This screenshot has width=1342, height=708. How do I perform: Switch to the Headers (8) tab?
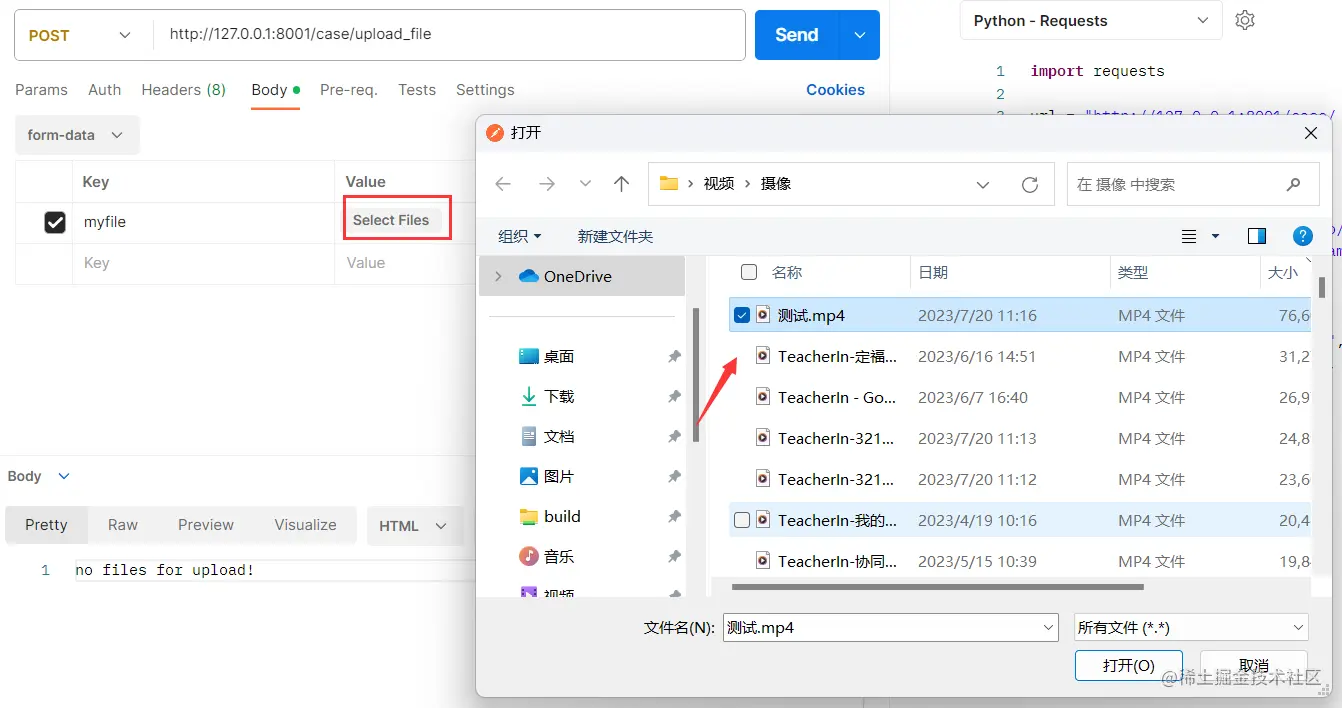[x=184, y=90]
